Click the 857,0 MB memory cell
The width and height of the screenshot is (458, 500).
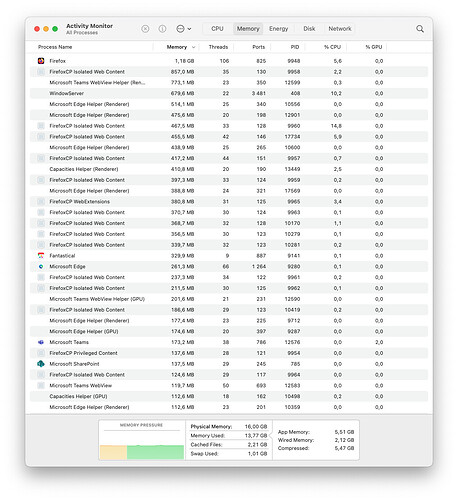pyautogui.click(x=182, y=72)
